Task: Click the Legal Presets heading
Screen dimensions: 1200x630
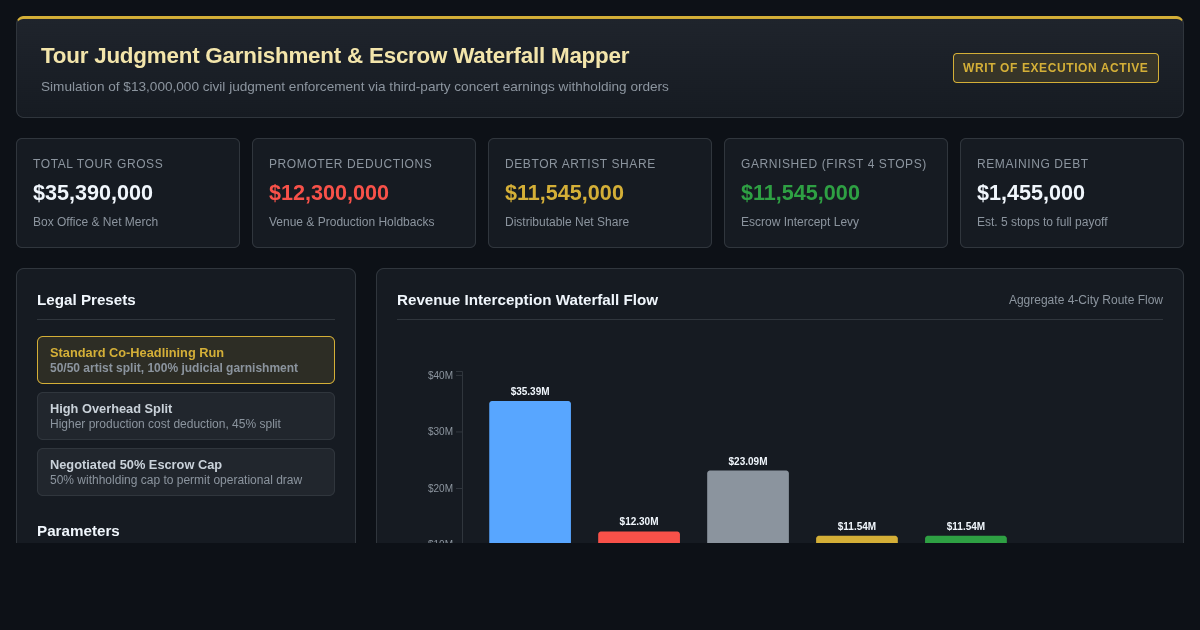Action: 86,300
